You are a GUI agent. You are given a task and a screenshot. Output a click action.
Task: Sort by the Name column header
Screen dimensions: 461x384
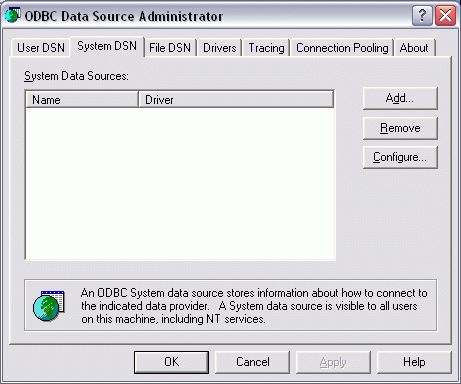pyautogui.click(x=82, y=100)
